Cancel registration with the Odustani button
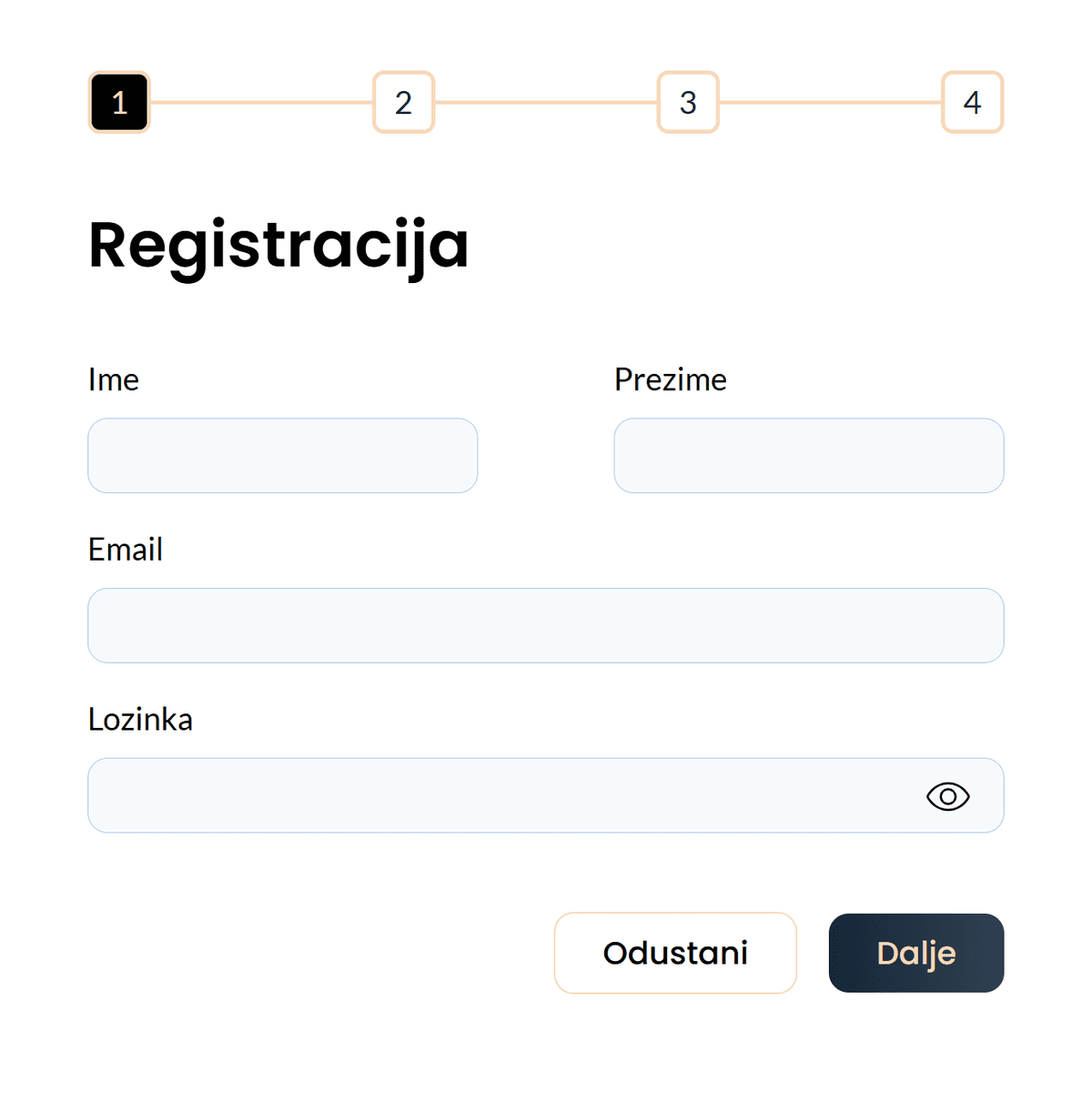The image size is (1092, 1112). (674, 953)
